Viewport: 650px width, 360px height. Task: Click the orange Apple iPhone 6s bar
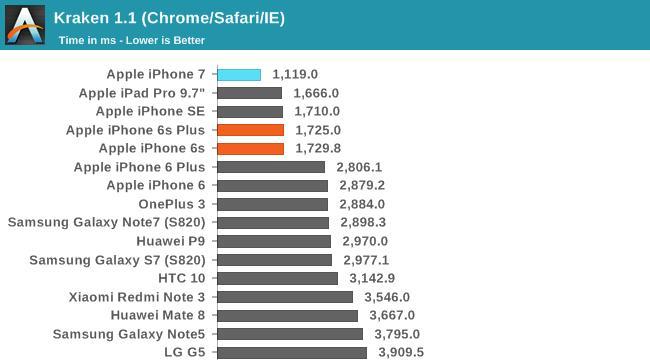[x=251, y=148]
